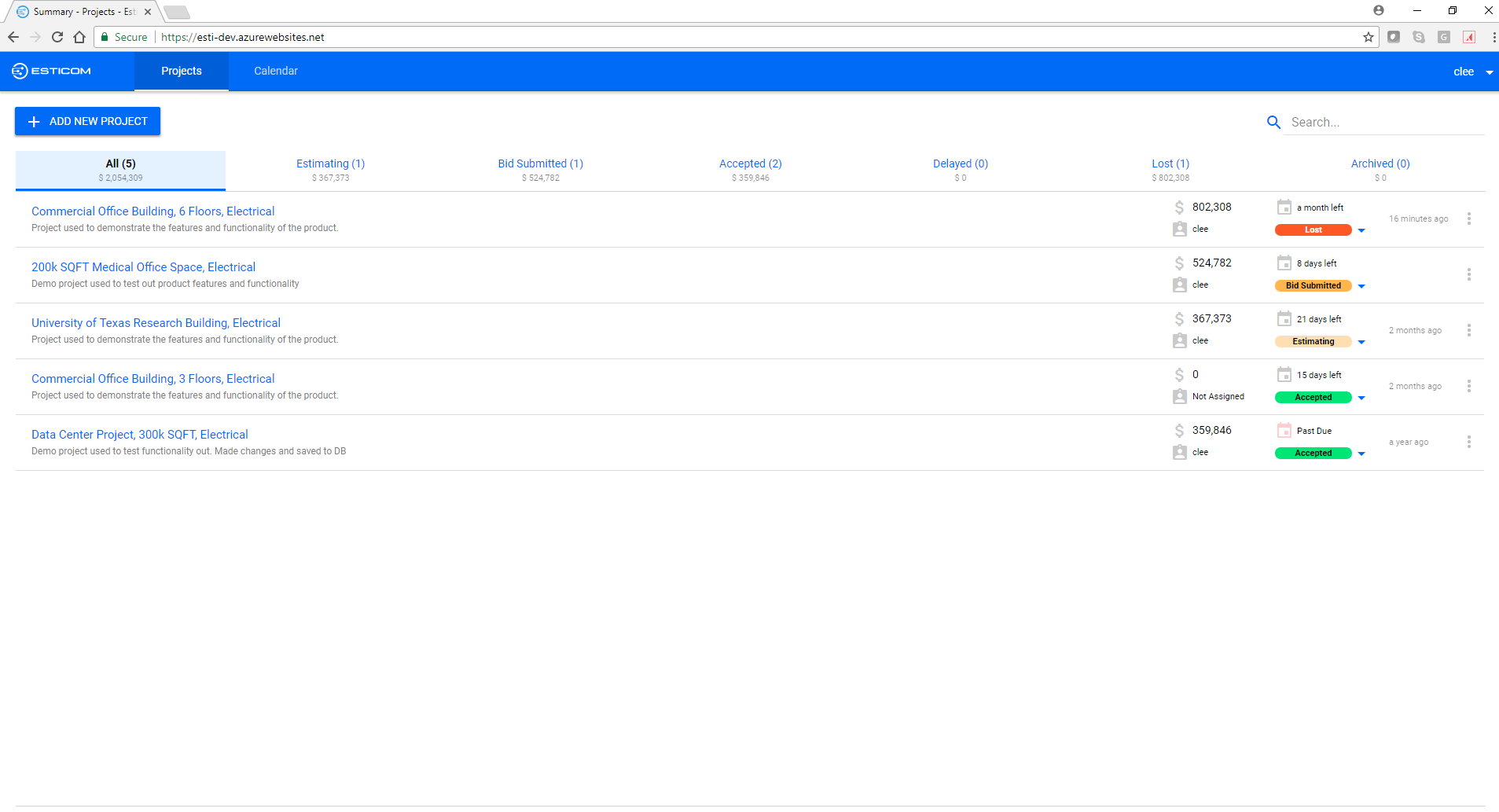The height and width of the screenshot is (812, 1499).
Task: Select the Archived (0) filter tab
Action: 1380,171
